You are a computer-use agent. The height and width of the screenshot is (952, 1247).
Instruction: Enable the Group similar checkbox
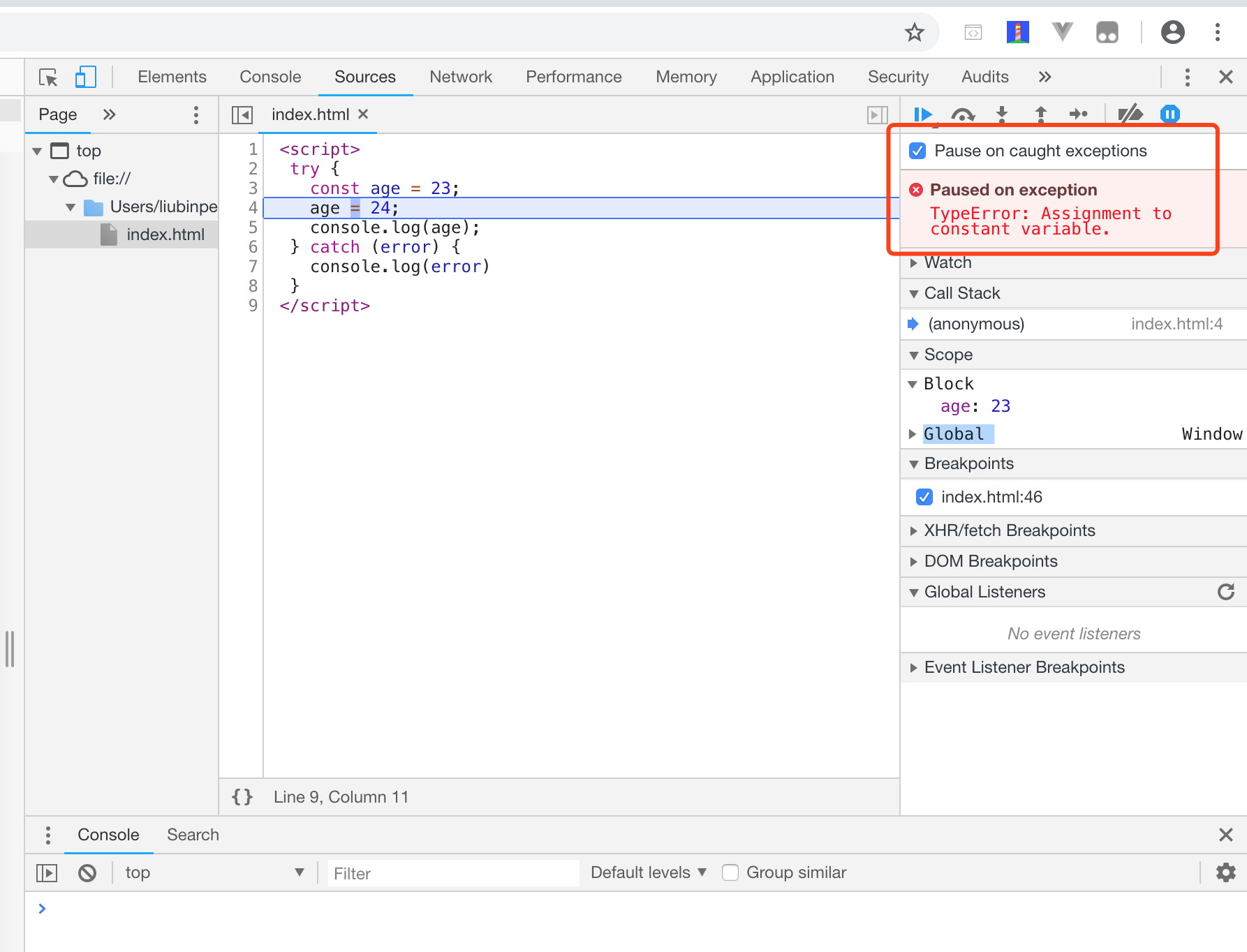point(730,872)
